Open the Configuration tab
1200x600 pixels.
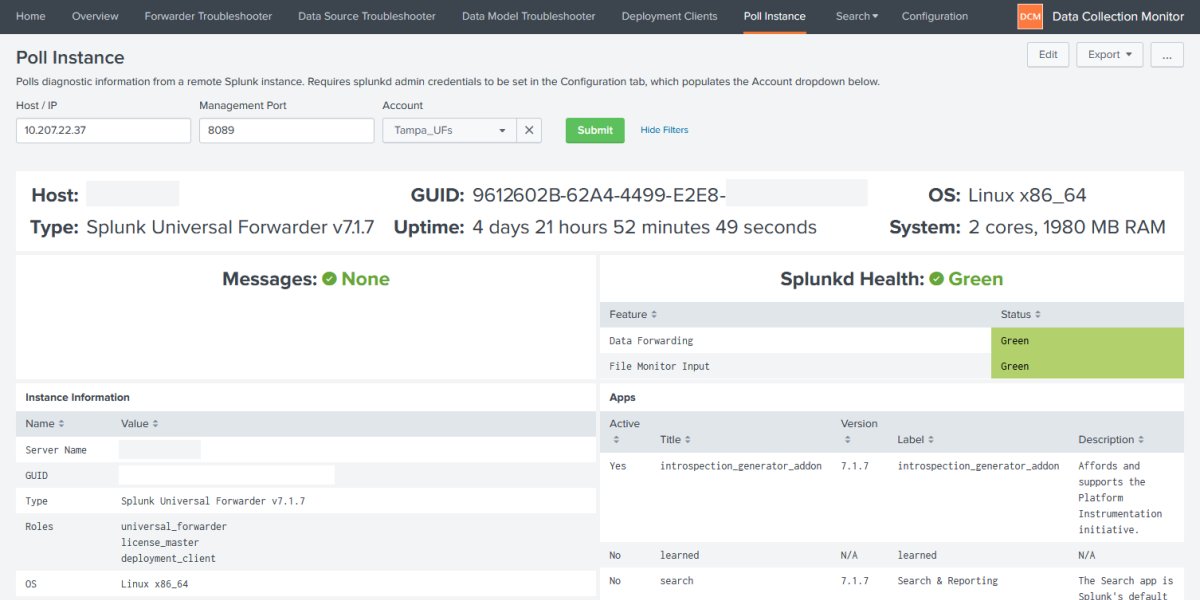(935, 16)
